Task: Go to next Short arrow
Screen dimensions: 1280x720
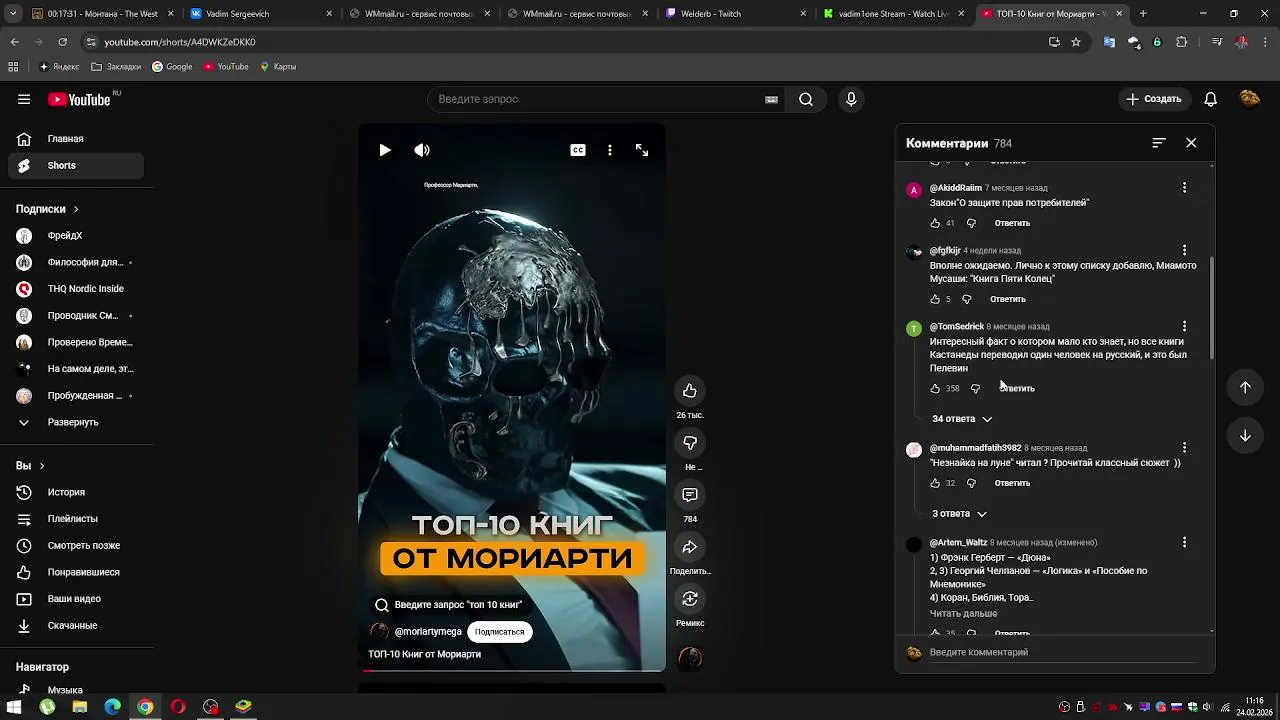Action: point(1245,435)
